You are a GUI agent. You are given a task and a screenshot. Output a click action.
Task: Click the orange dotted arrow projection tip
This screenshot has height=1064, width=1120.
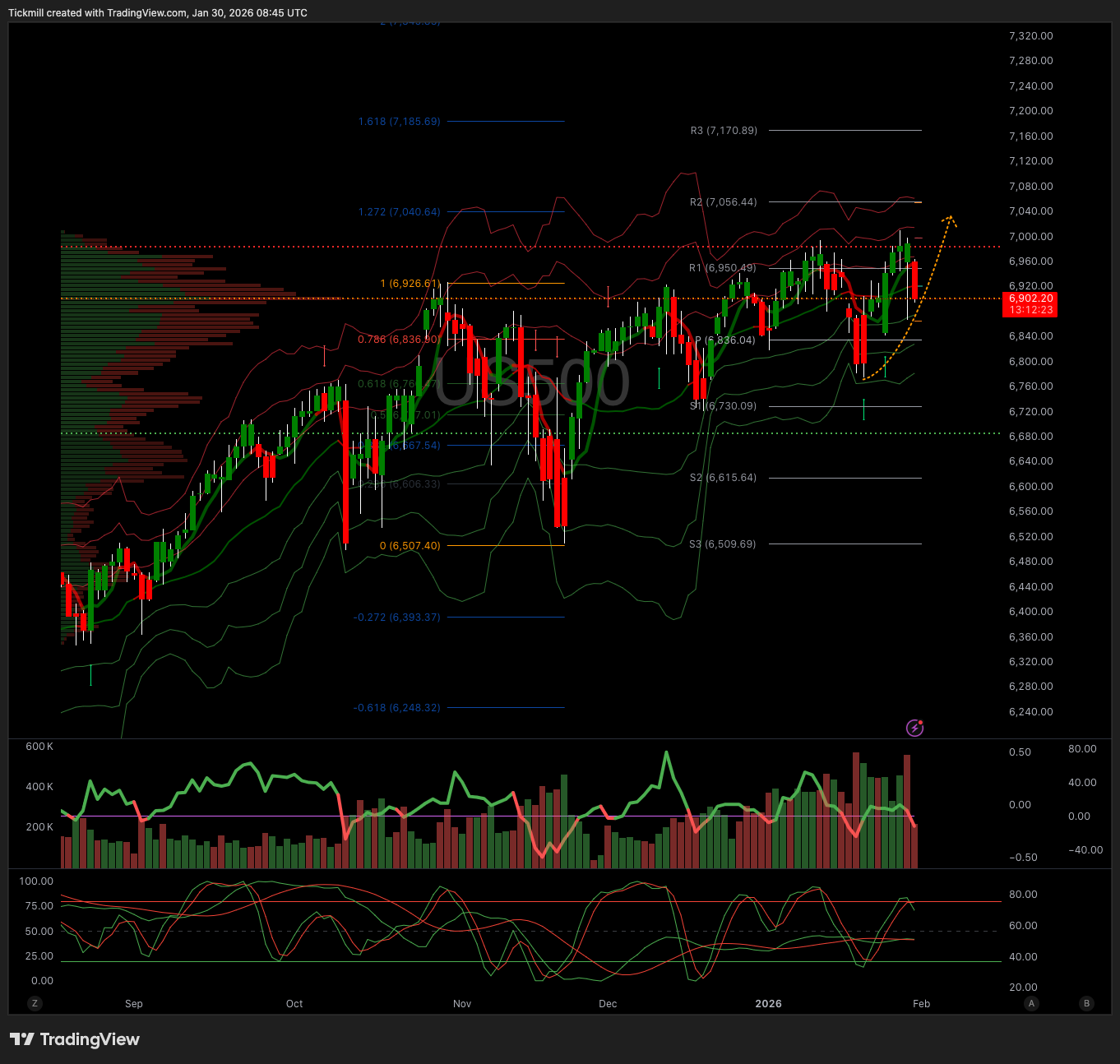point(950,218)
